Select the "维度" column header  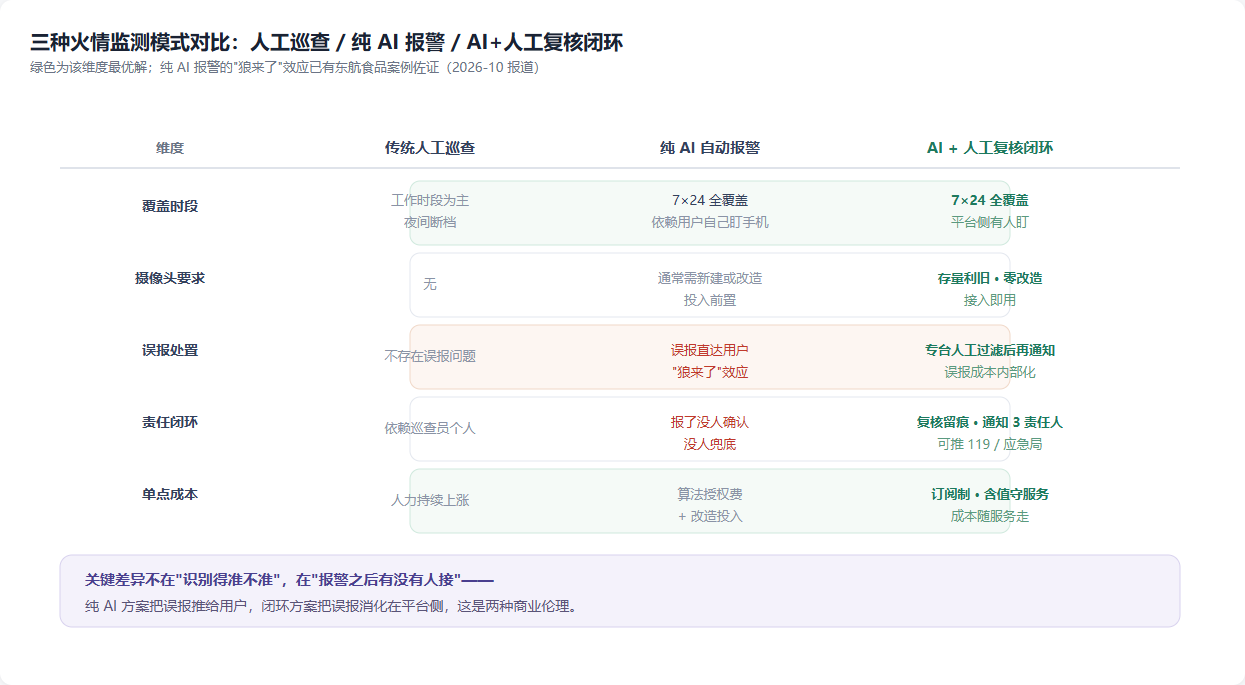pos(170,148)
